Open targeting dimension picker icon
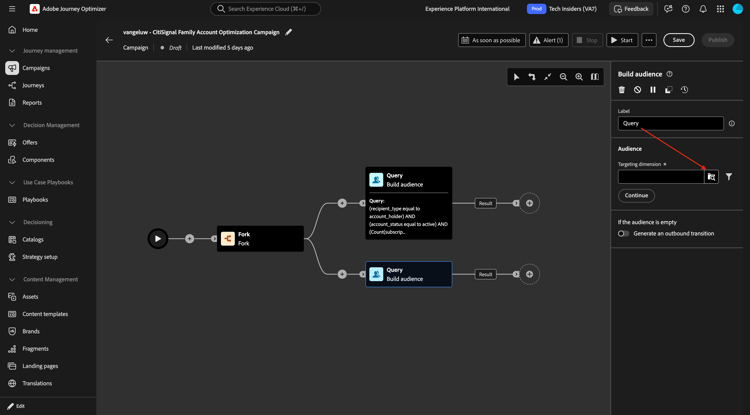Screen dimensions: 750x415 [x=712, y=177]
